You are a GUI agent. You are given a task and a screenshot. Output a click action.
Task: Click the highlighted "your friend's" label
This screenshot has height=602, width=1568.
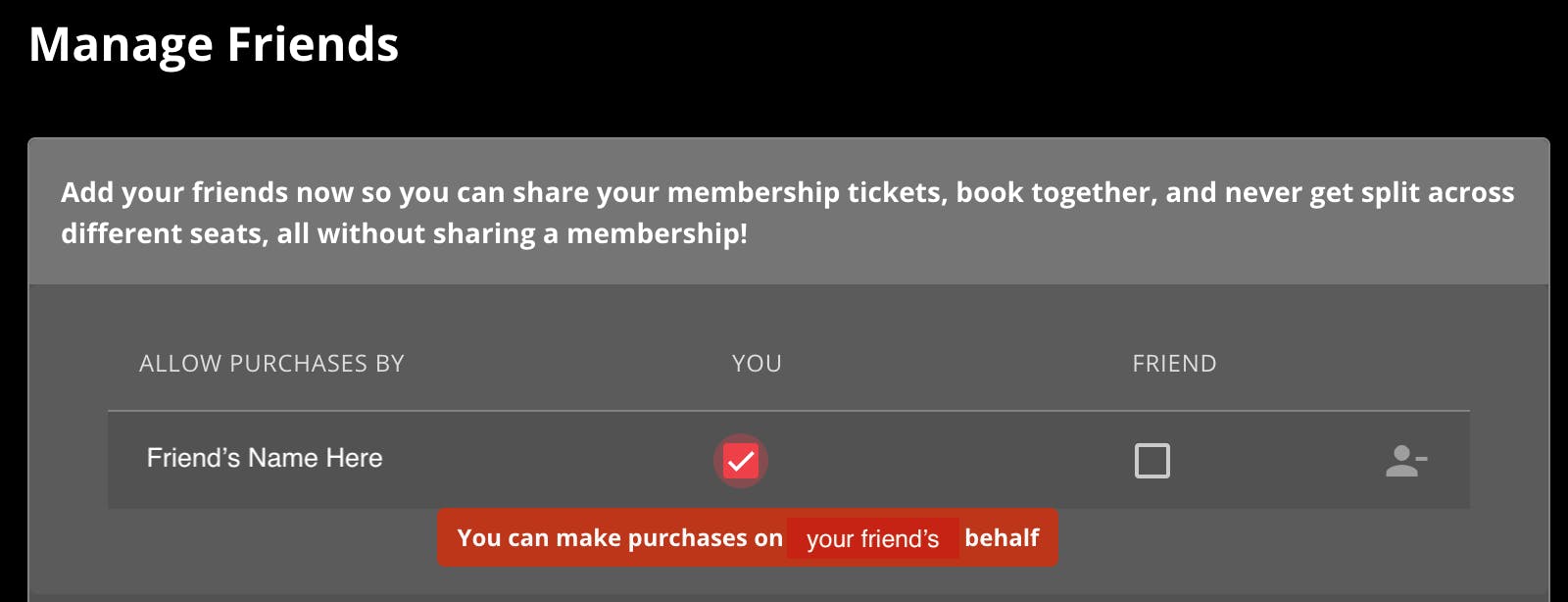(872, 538)
